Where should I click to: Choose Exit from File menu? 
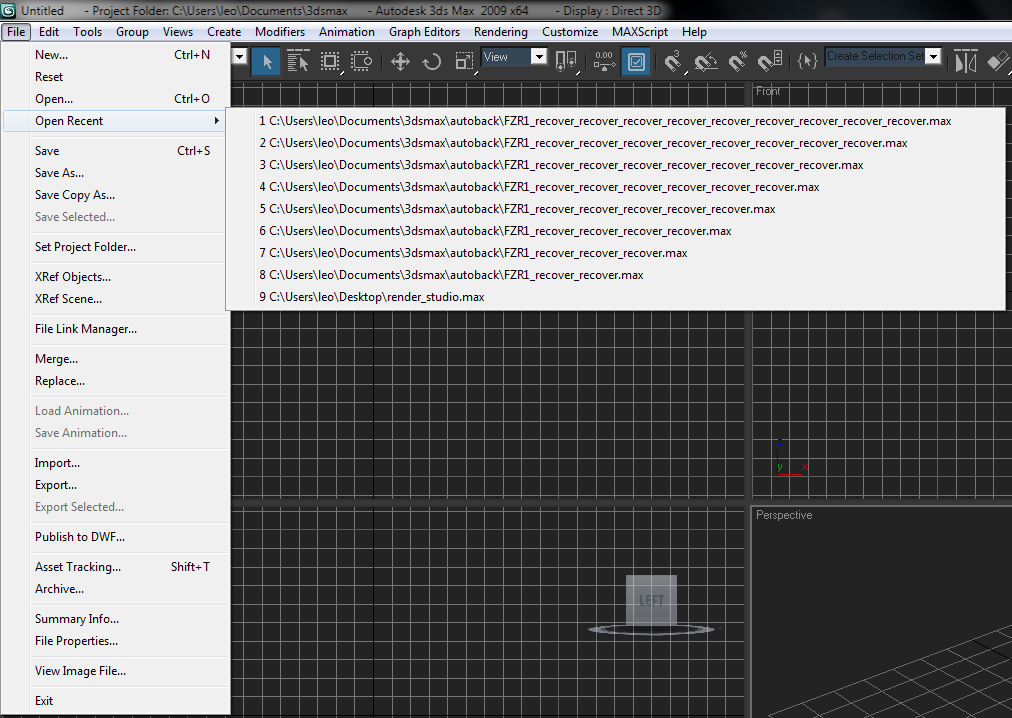point(116,701)
